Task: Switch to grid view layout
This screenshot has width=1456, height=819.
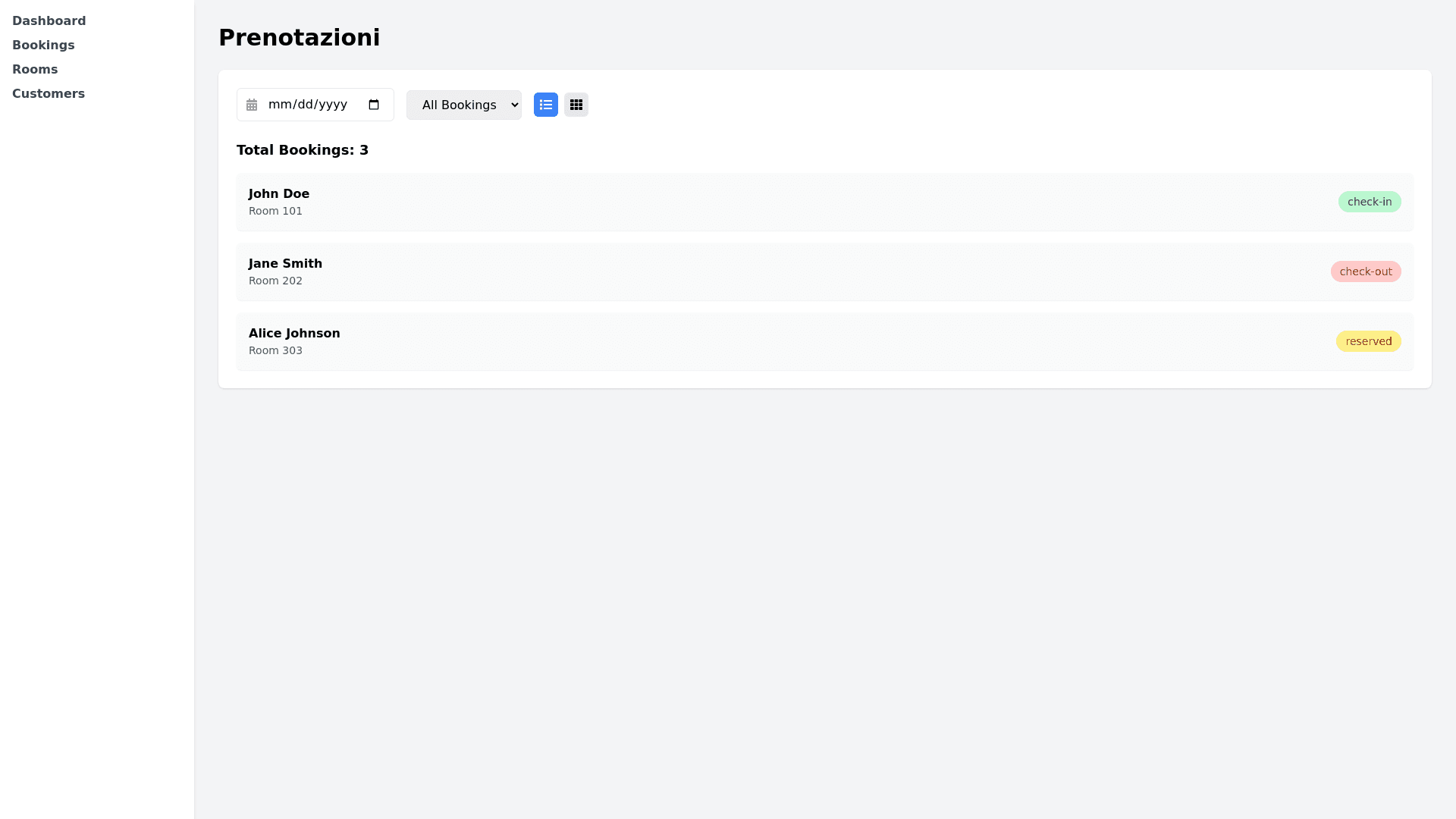Action: (576, 105)
